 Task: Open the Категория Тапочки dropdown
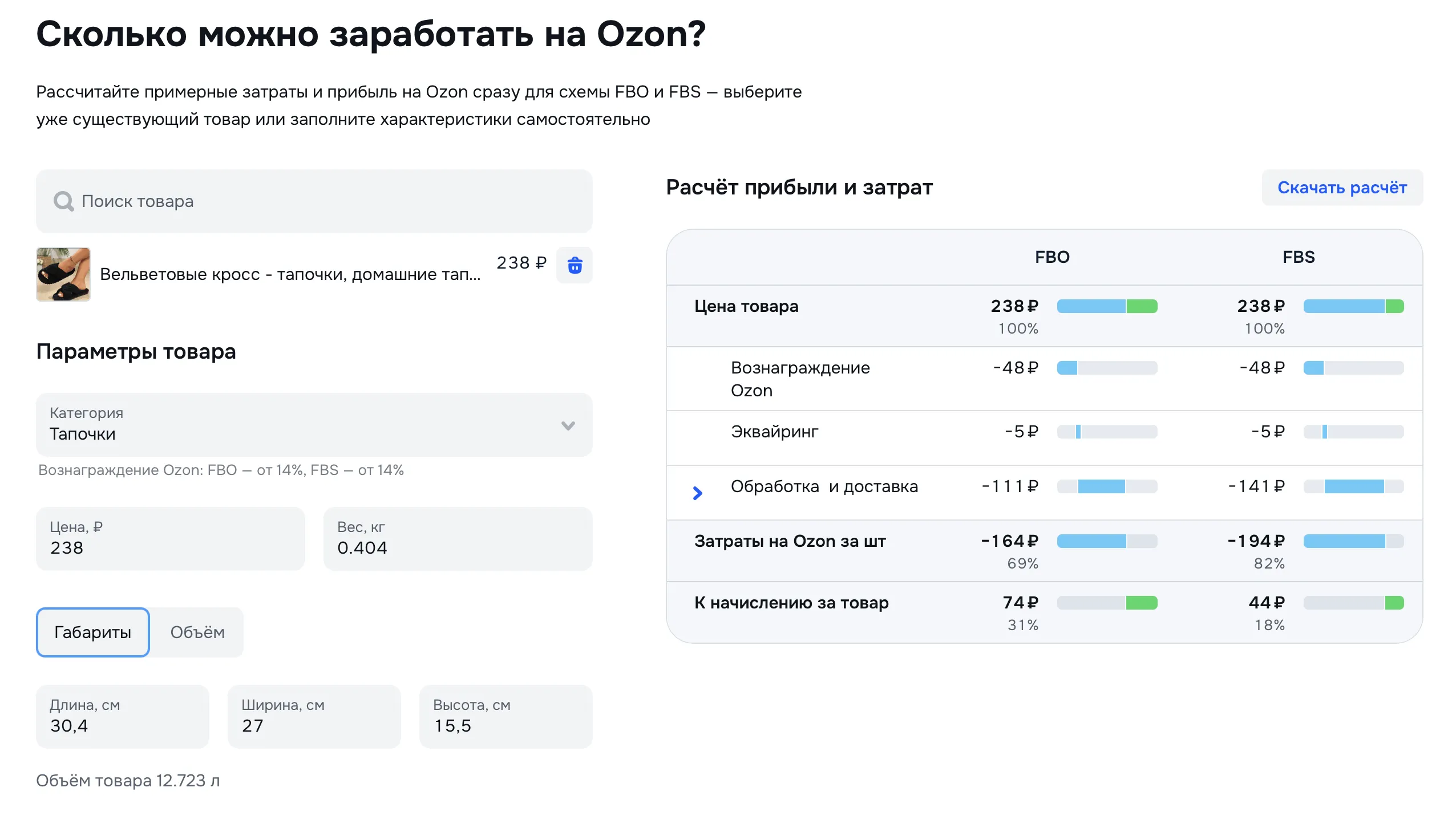tap(297, 425)
